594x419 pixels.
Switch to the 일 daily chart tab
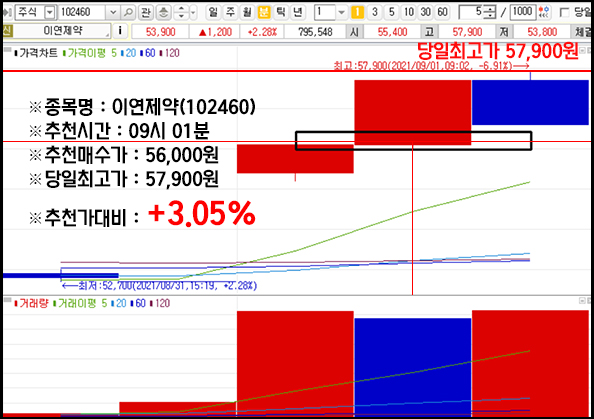(213, 12)
